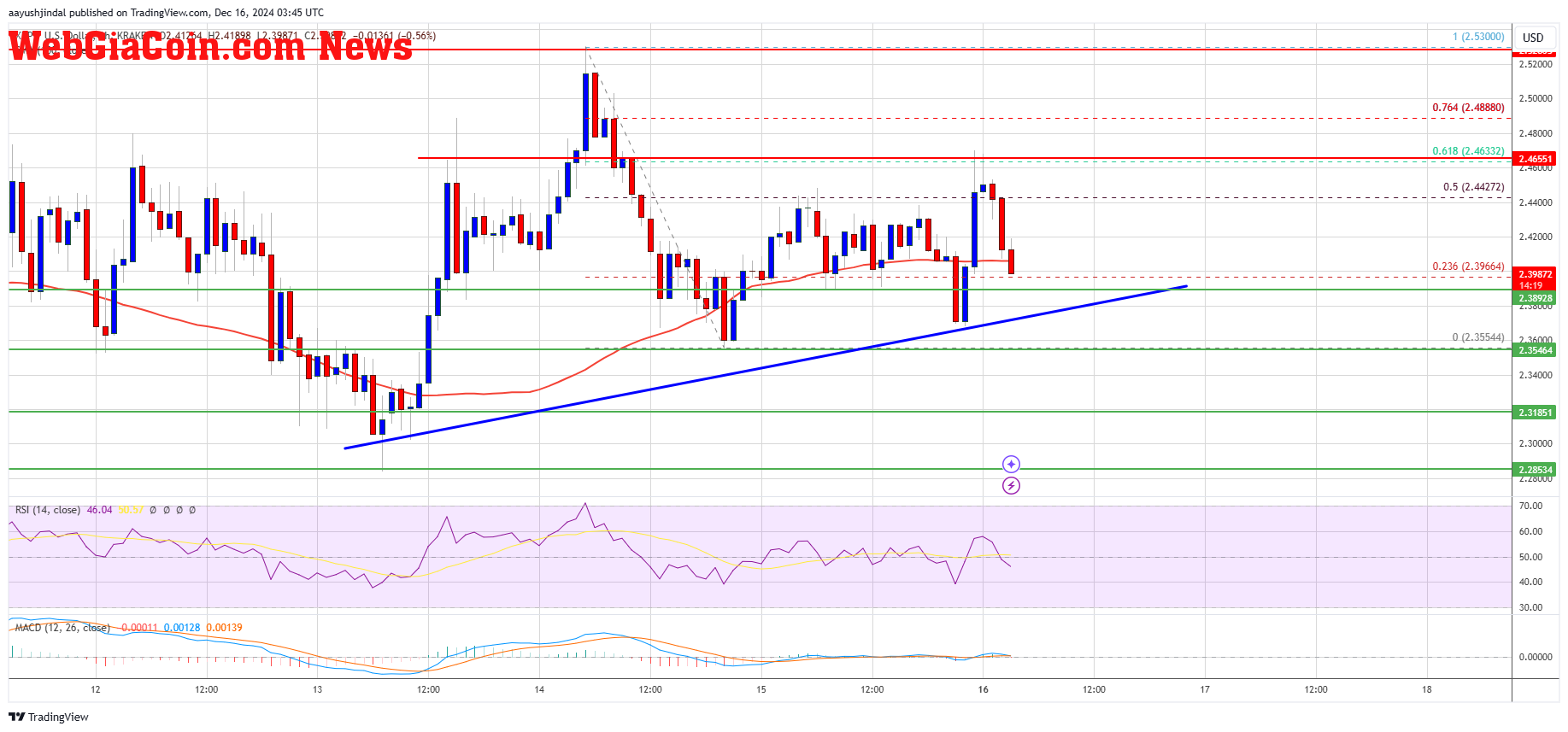This screenshot has height=732, width=1568.
Task: Click the blue MACD value 0.00128
Action: click(182, 628)
